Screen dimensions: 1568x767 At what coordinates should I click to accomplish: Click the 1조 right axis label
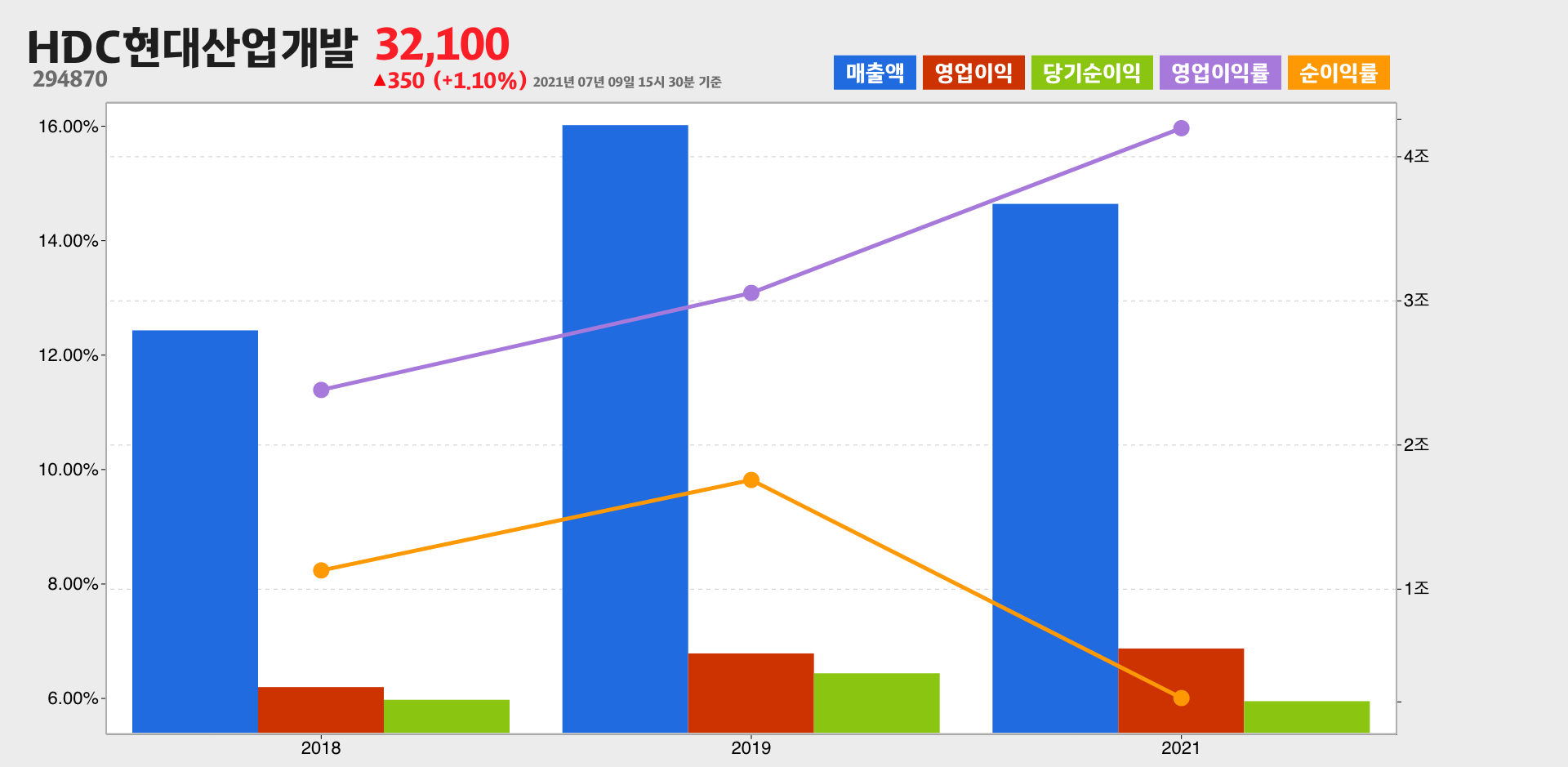(1416, 588)
